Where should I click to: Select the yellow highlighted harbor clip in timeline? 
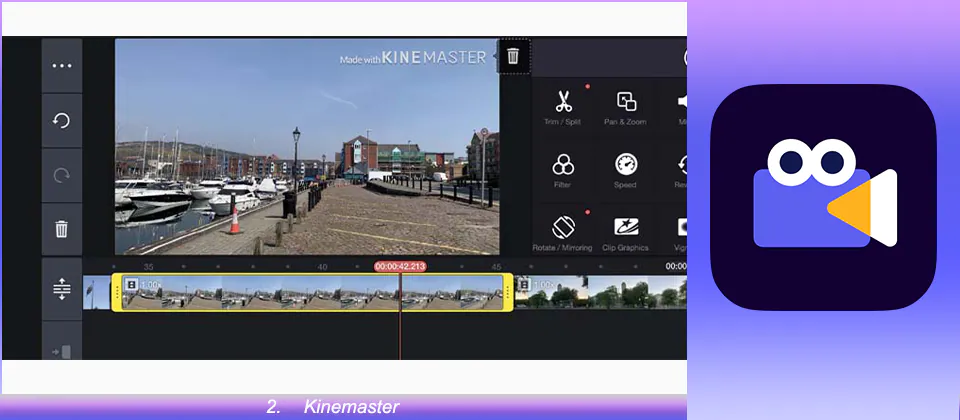point(312,293)
